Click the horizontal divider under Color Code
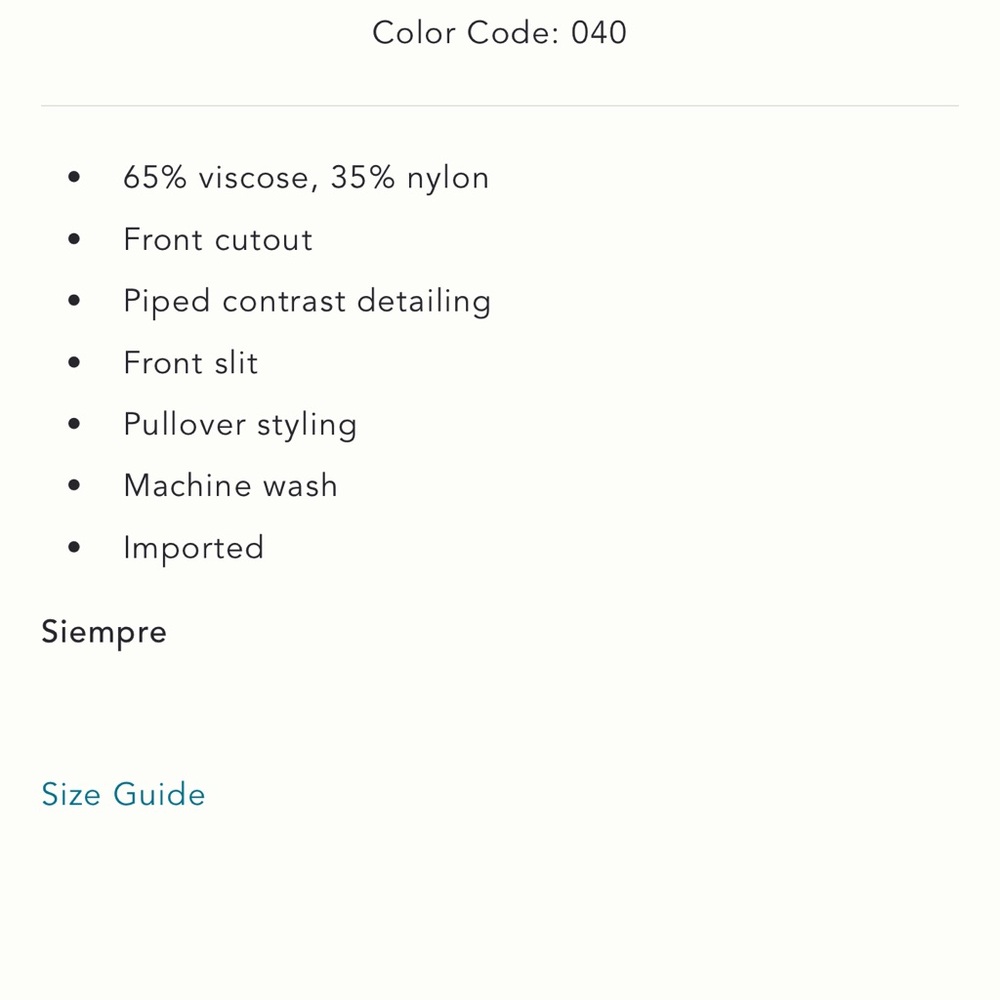Viewport: 1000px width, 1000px height. coord(500,106)
